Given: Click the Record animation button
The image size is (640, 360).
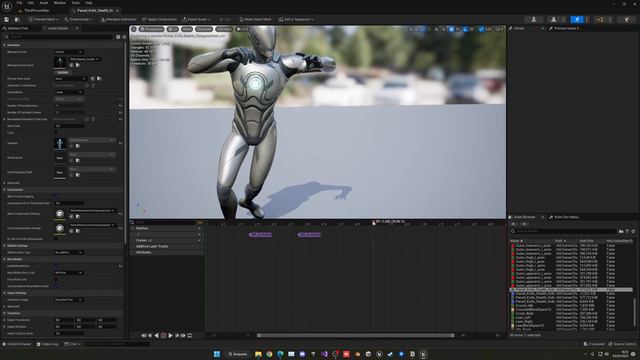Looking at the screenshot, I should [163, 336].
